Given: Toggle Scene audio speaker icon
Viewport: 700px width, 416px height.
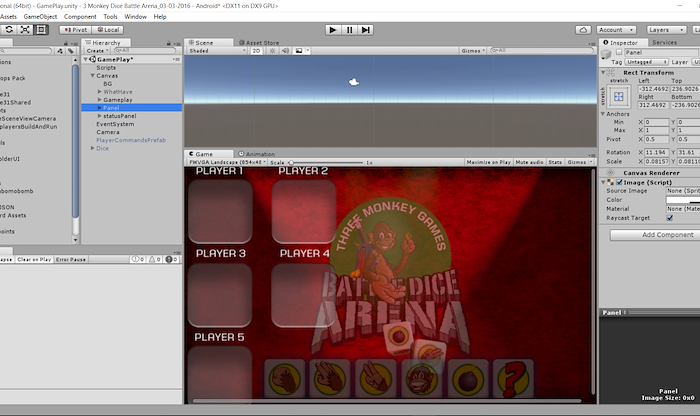Looking at the screenshot, I should tap(285, 51).
